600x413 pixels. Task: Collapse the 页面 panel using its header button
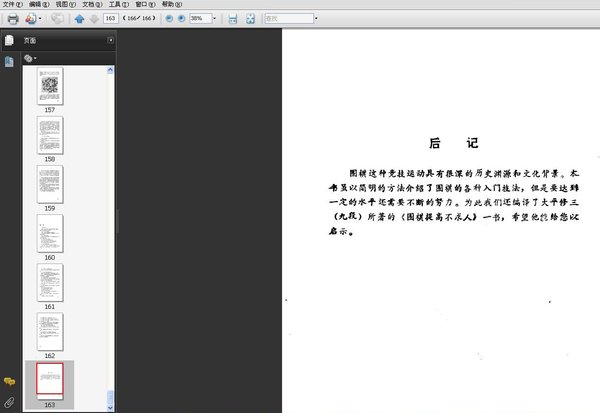111,40
